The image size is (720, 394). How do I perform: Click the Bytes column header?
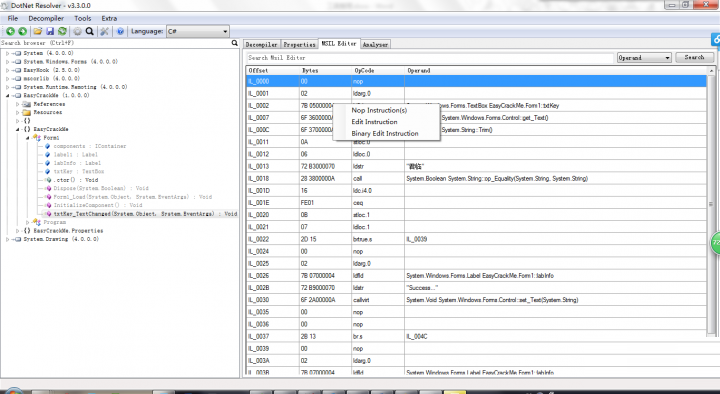coord(326,70)
